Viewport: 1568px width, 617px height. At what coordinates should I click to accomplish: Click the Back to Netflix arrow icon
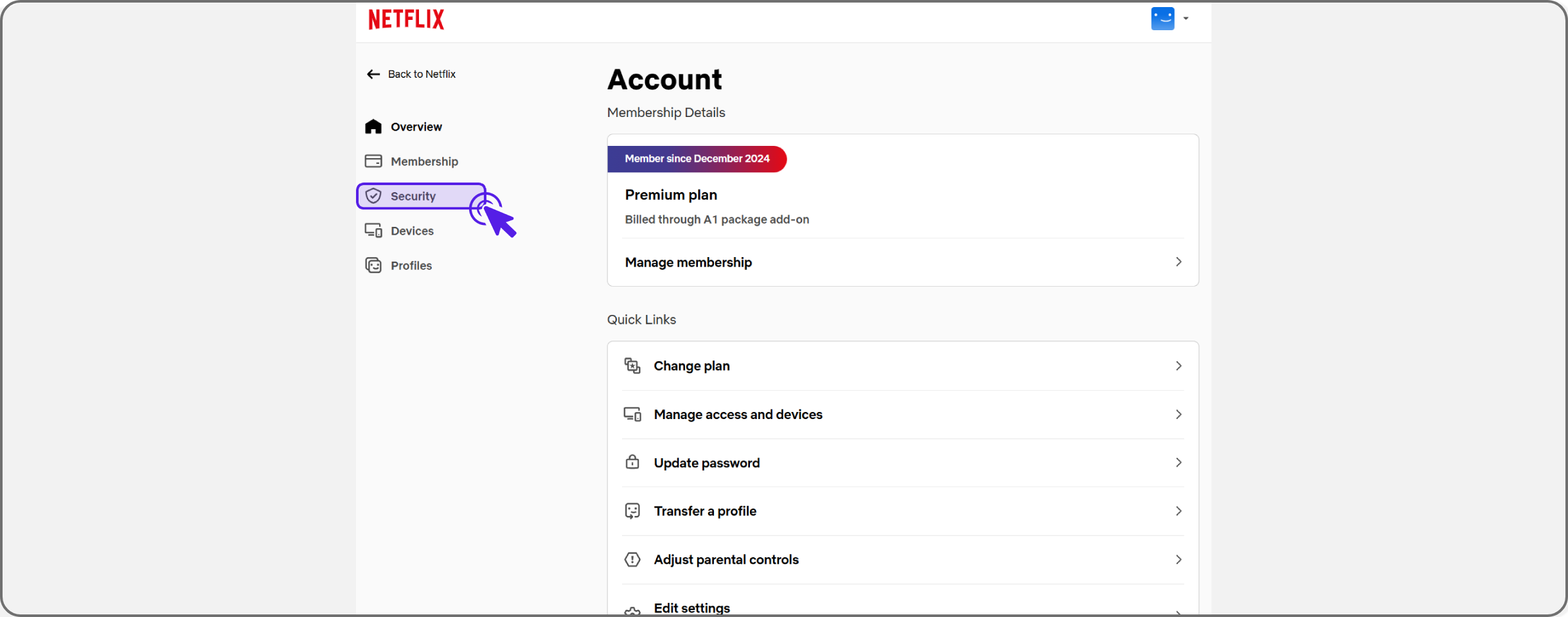(373, 74)
